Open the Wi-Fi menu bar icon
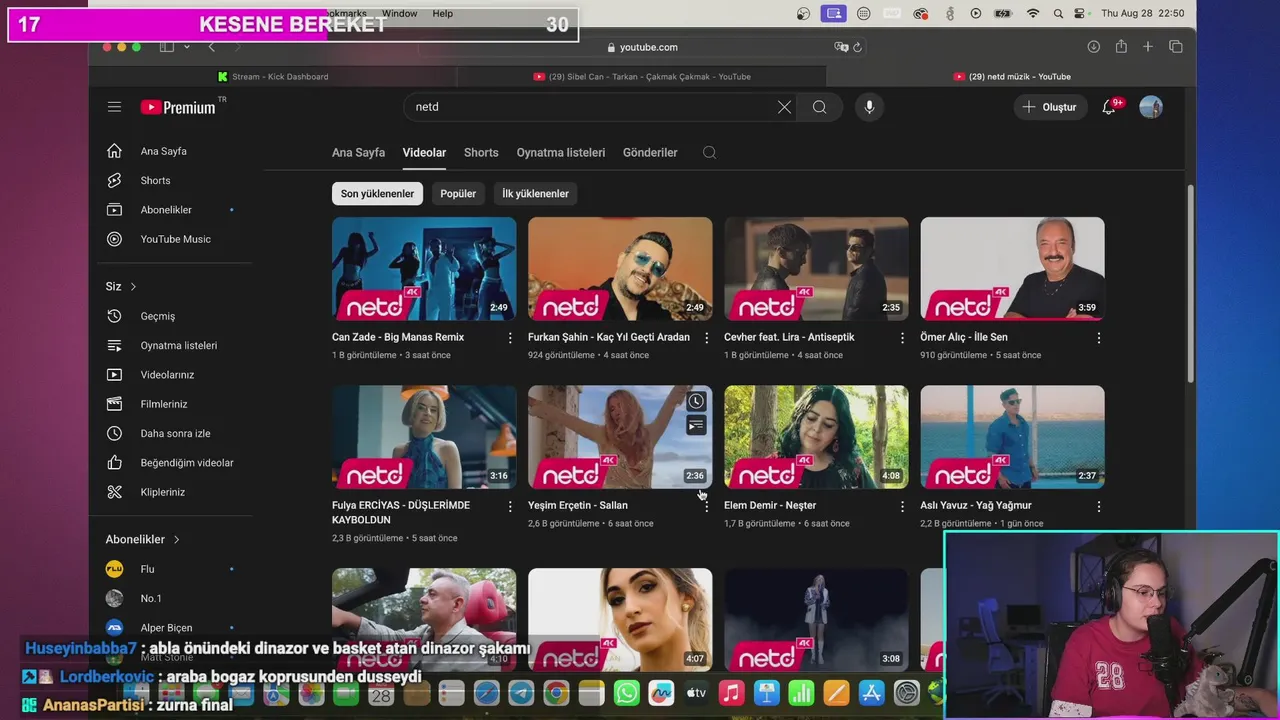1280x720 pixels. tap(1033, 13)
